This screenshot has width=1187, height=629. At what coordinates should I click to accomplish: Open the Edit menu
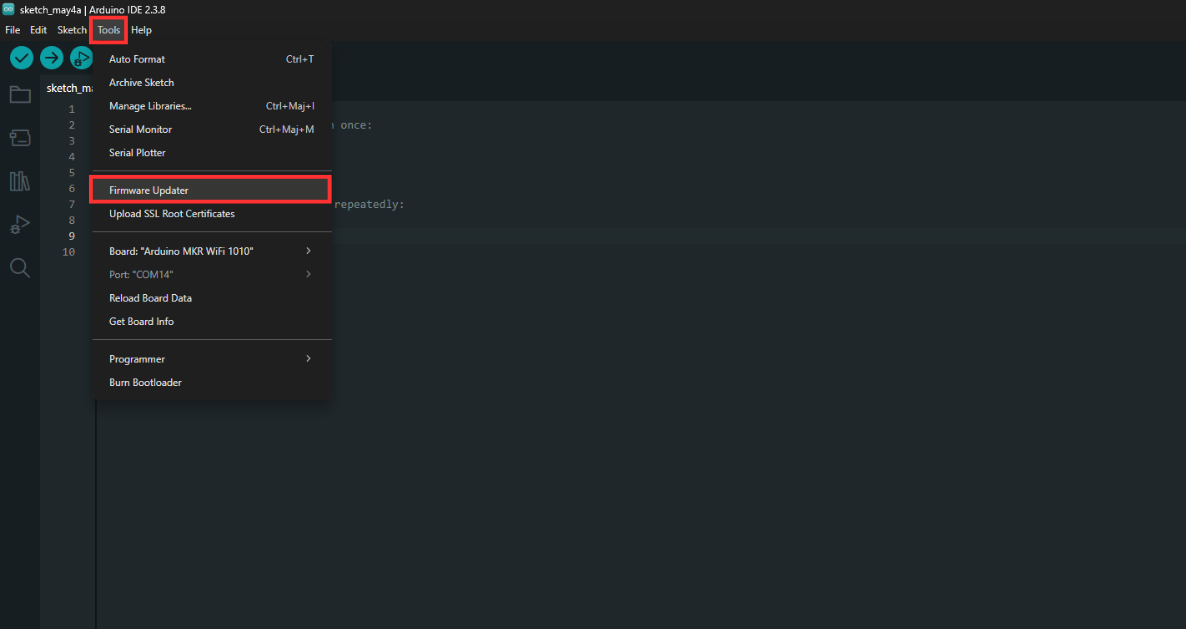pyautogui.click(x=39, y=30)
